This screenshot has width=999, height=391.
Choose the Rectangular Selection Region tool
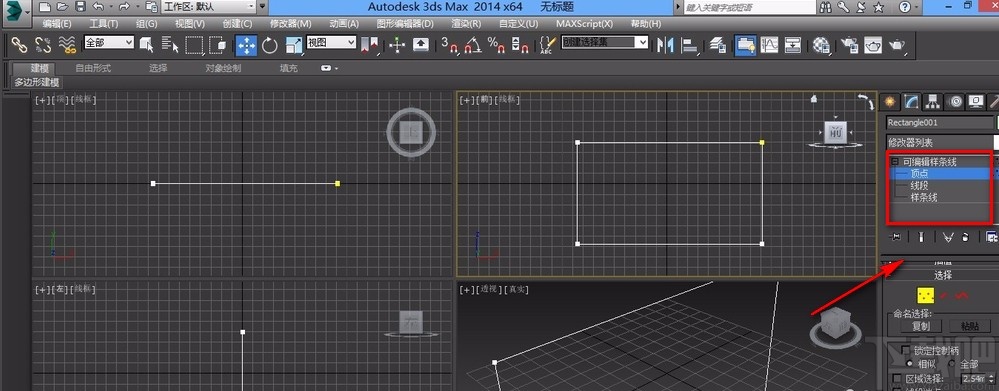194,45
